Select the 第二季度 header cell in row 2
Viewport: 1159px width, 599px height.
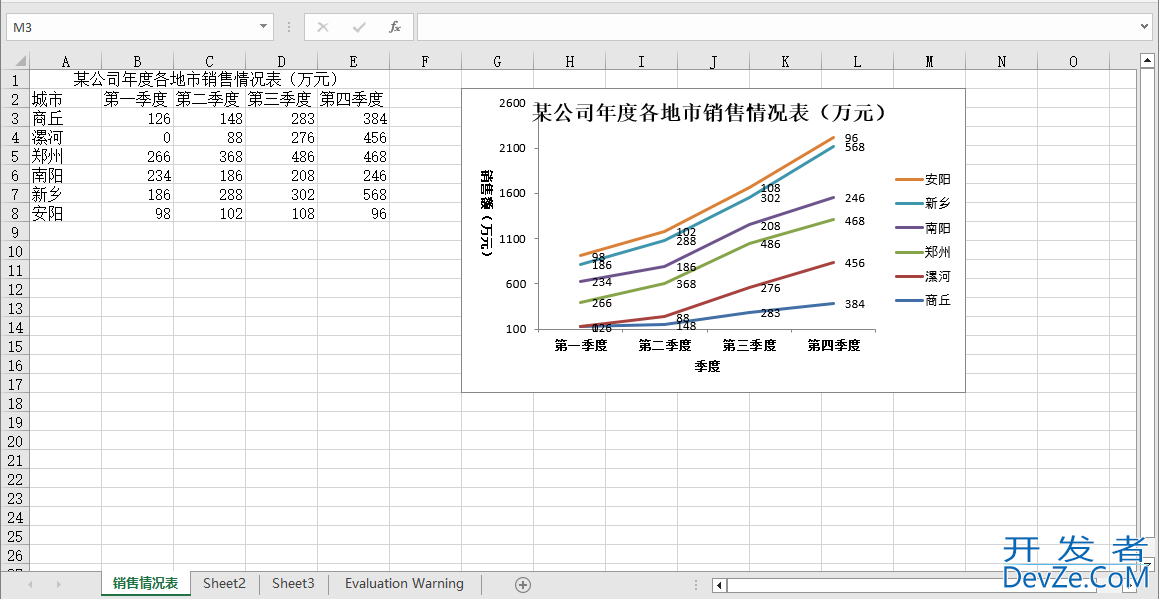click(x=209, y=98)
